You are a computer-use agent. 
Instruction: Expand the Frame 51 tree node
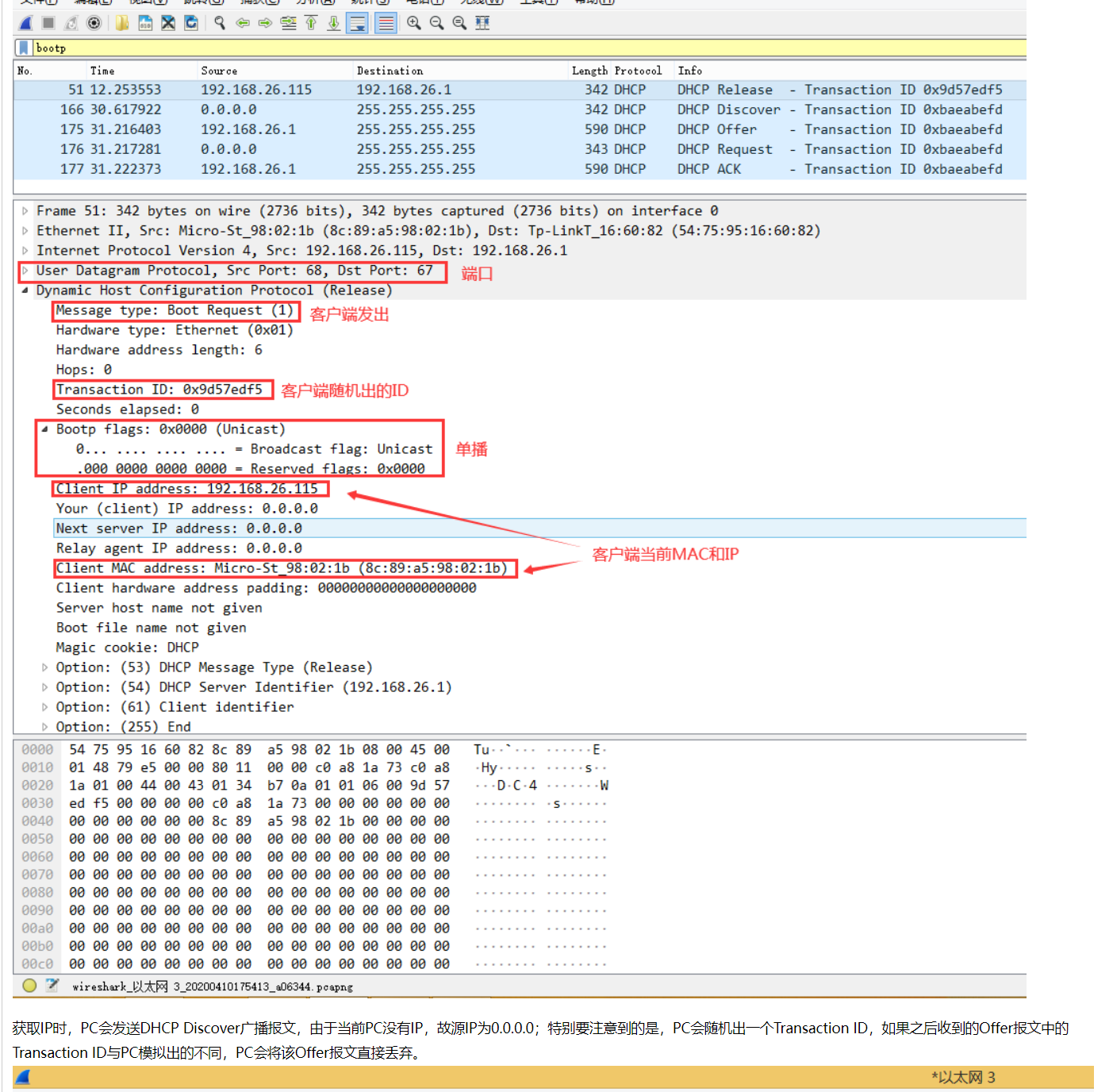[25, 211]
